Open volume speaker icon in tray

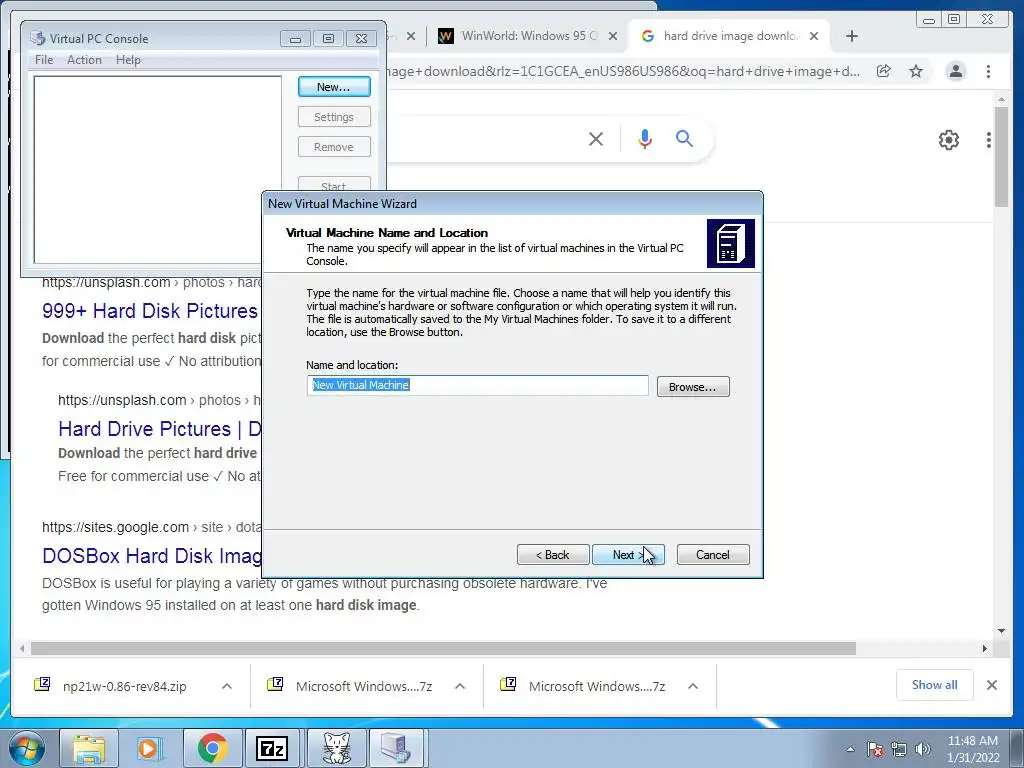pyautogui.click(x=923, y=749)
